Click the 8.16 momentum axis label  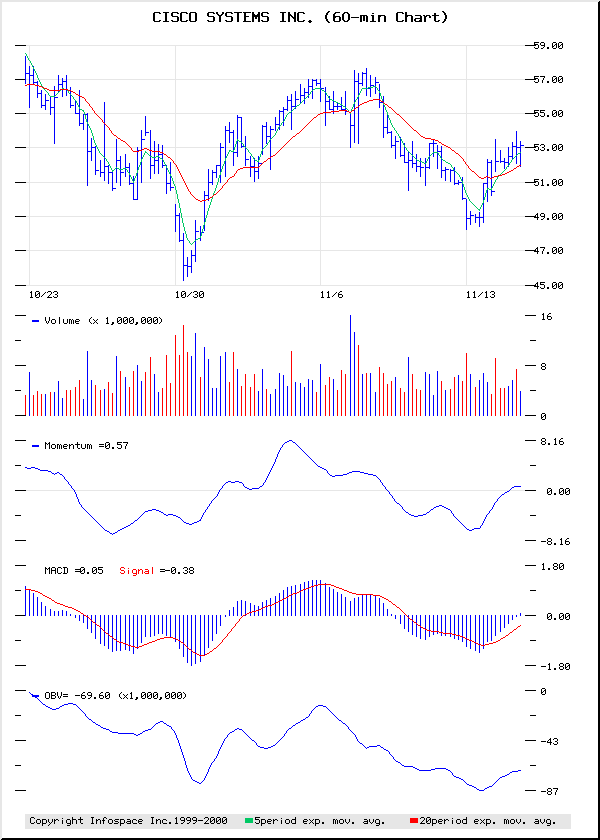point(551,442)
